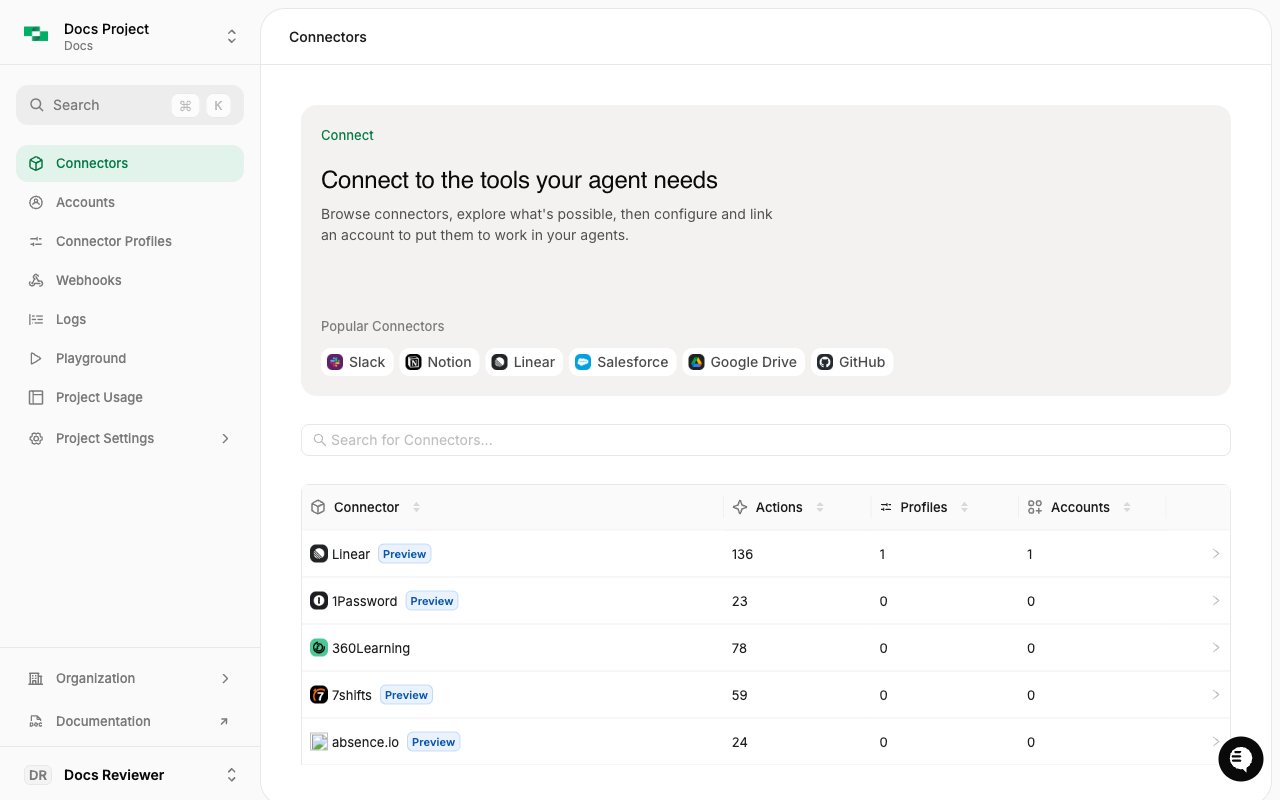The height and width of the screenshot is (800, 1280).
Task: Click the absence.io logo in the table
Action: 319,742
